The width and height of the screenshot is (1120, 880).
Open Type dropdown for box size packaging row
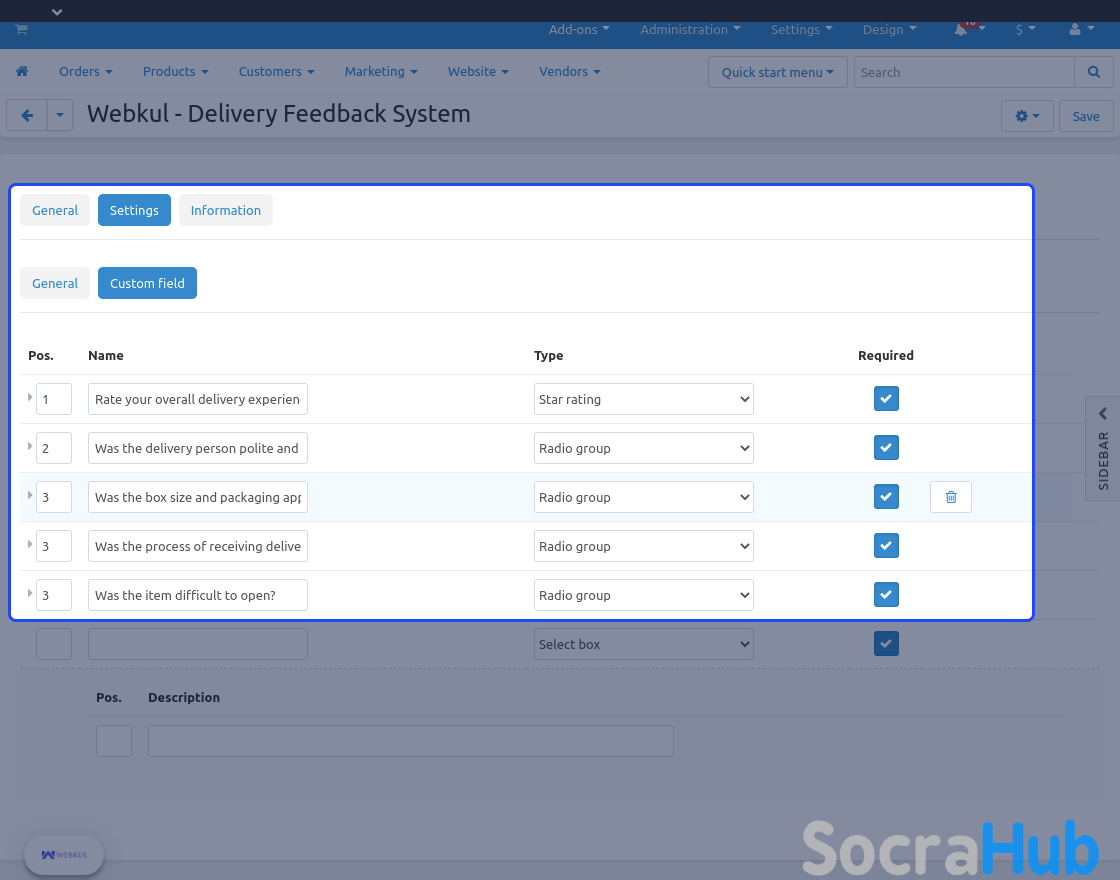click(x=644, y=497)
